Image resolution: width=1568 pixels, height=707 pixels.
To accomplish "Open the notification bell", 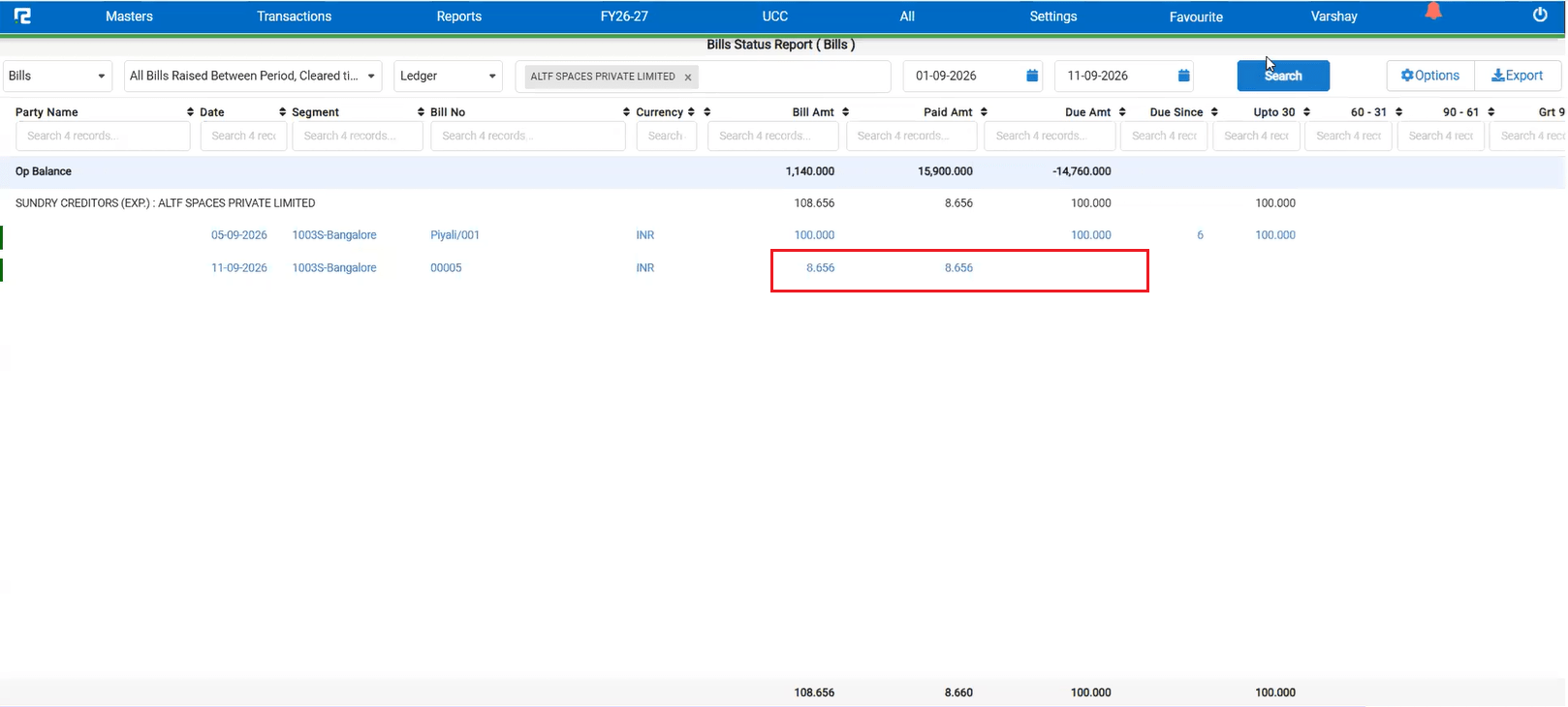I will 1433,12.
